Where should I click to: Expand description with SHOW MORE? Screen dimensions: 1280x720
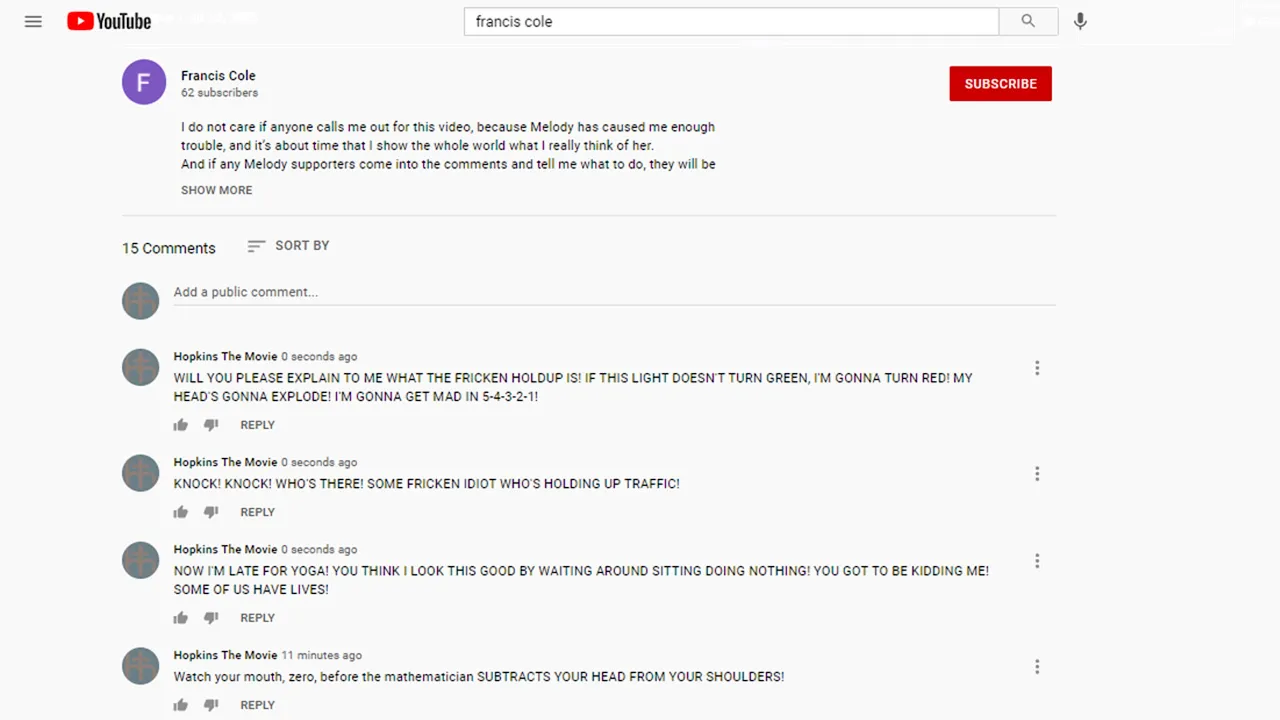point(217,190)
